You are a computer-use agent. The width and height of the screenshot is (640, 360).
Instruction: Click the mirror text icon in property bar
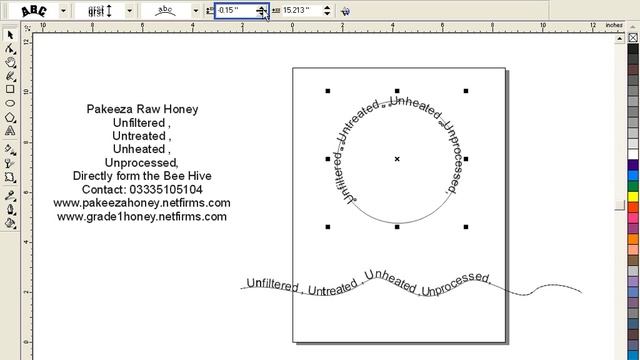click(345, 11)
